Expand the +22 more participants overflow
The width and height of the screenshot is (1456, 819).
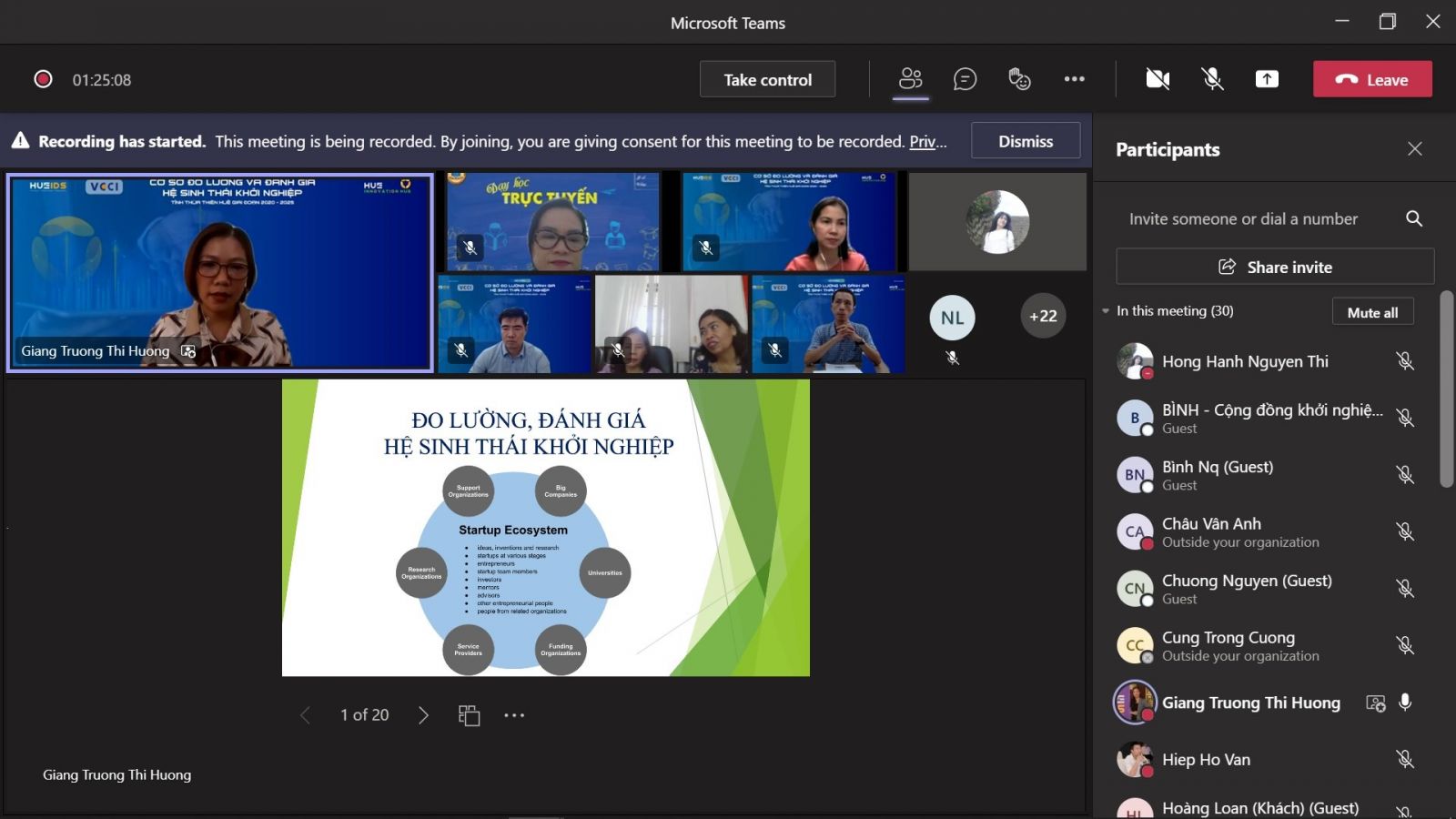(1043, 317)
